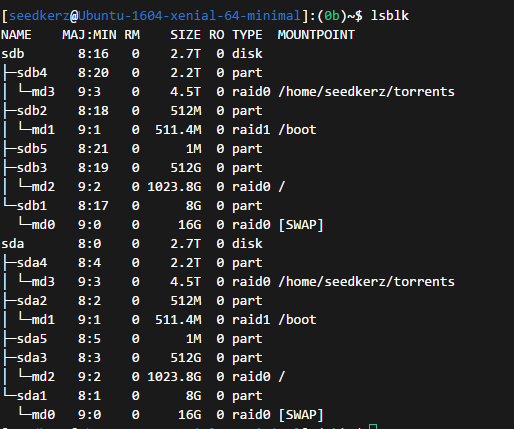
Task: Click the part type in the sda1 row
Action: click(x=247, y=396)
